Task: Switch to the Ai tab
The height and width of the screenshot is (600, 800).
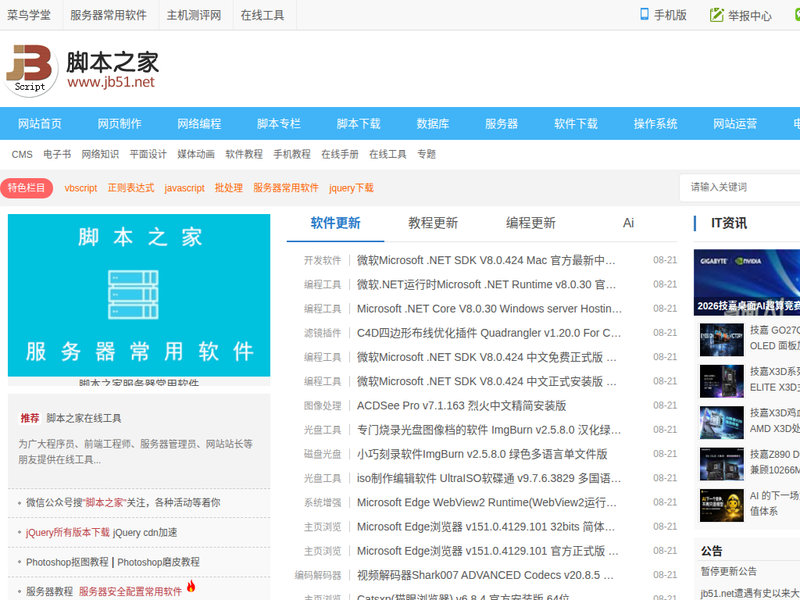Action: click(x=628, y=223)
